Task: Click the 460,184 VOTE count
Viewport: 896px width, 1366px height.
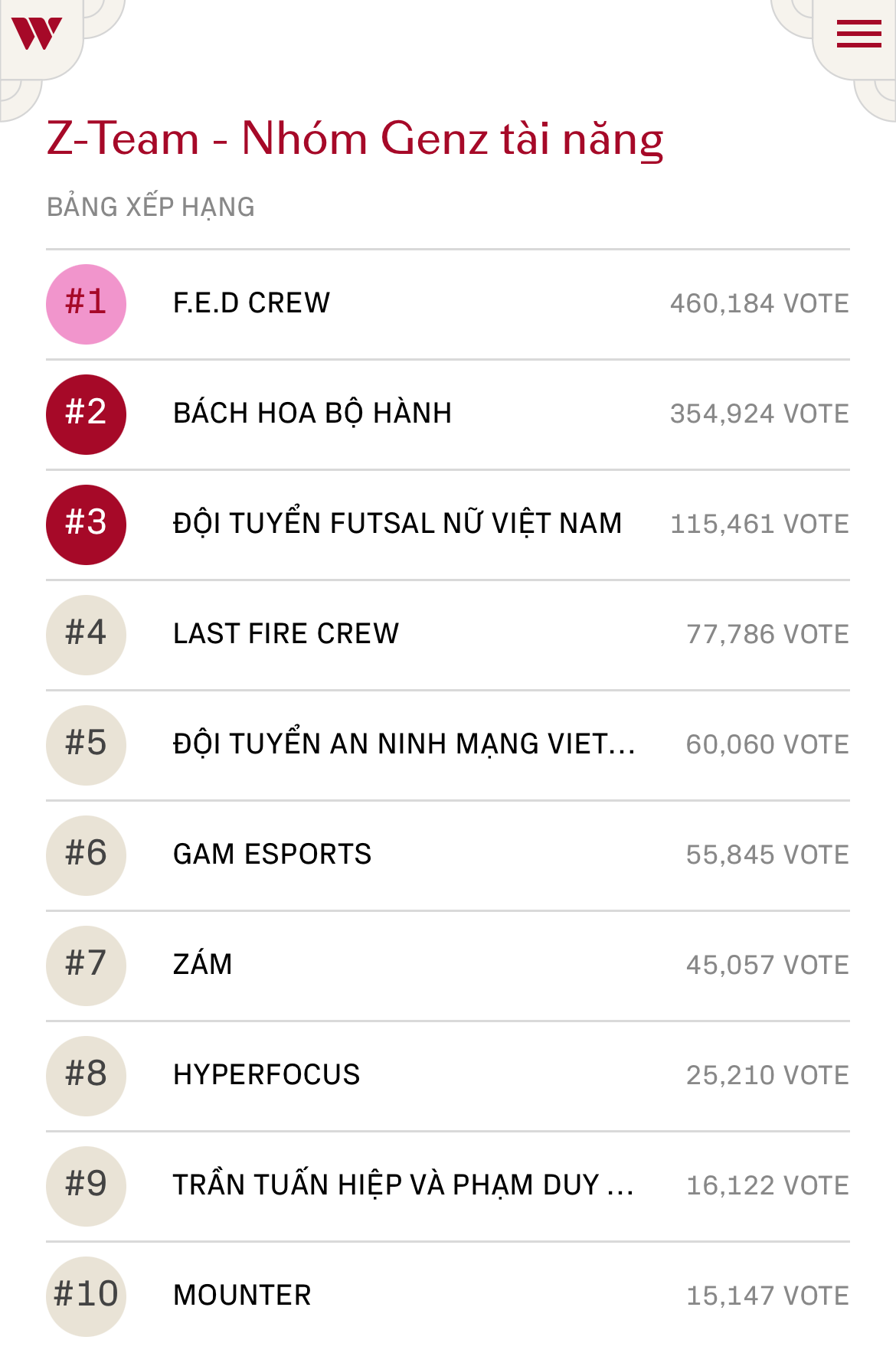Action: point(759,304)
